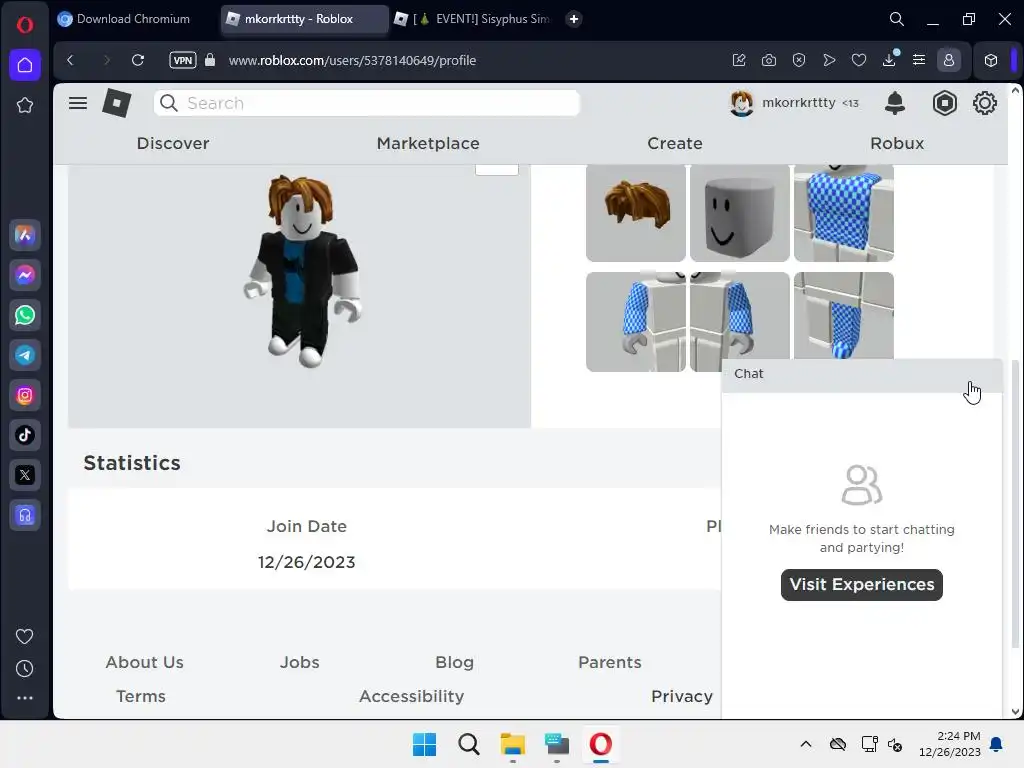Click the Visit Experiences button
1024x768 pixels.
[x=861, y=584]
